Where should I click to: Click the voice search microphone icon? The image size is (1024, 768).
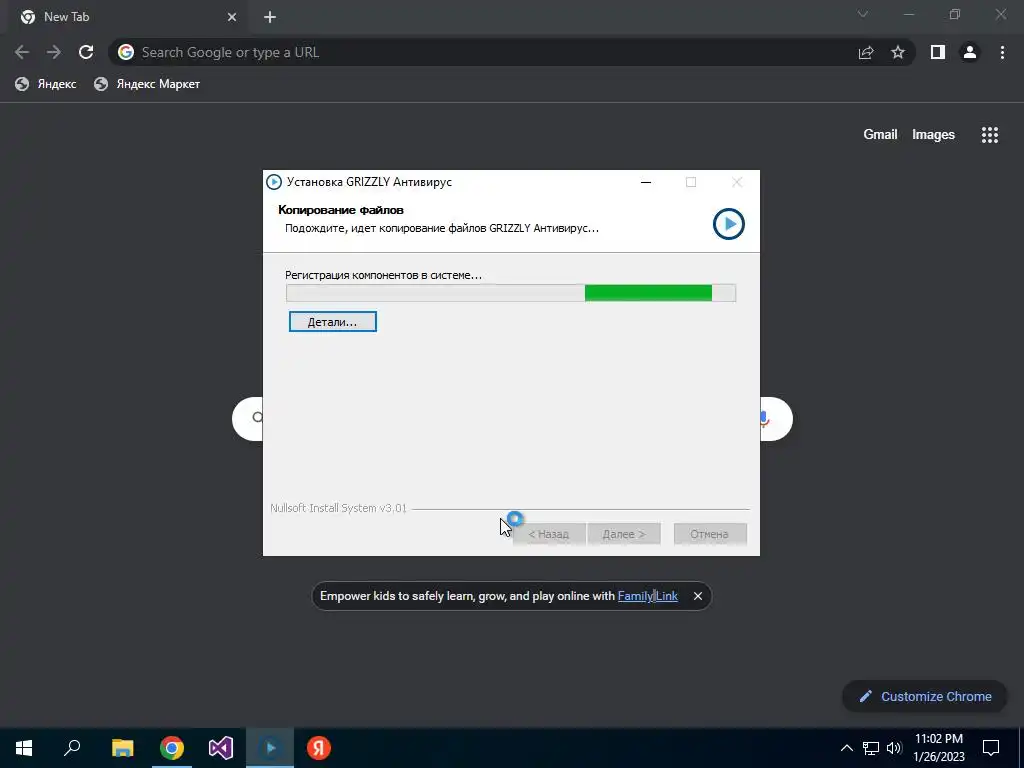(x=765, y=419)
